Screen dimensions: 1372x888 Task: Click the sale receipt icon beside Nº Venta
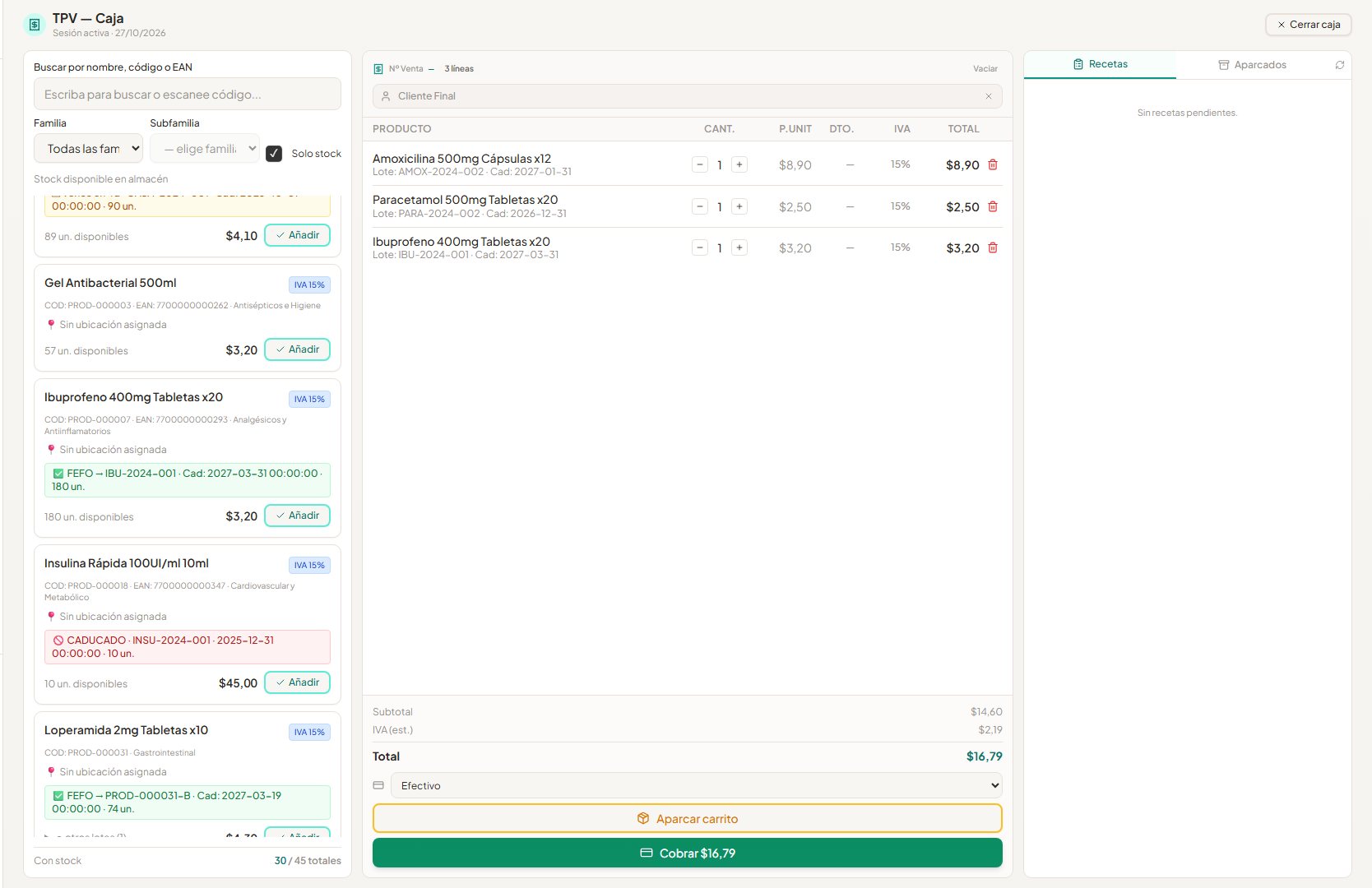378,69
